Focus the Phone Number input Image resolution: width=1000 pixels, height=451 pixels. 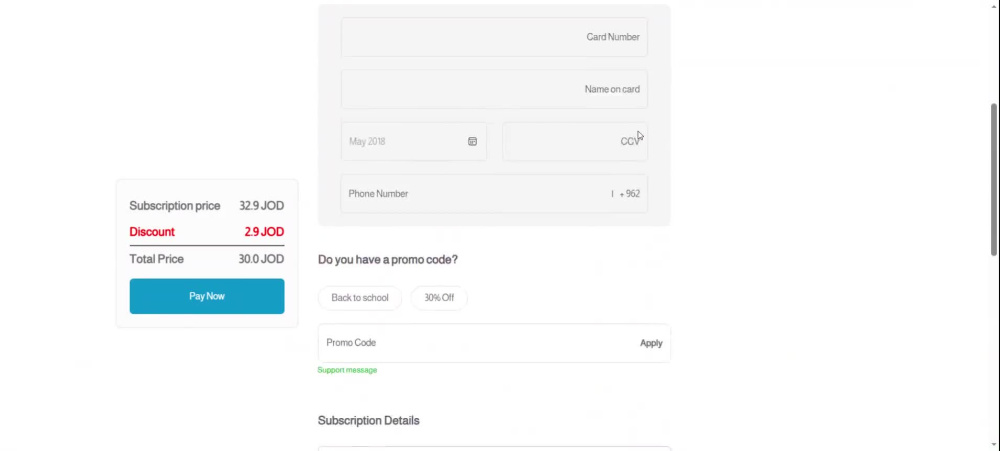tap(494, 194)
